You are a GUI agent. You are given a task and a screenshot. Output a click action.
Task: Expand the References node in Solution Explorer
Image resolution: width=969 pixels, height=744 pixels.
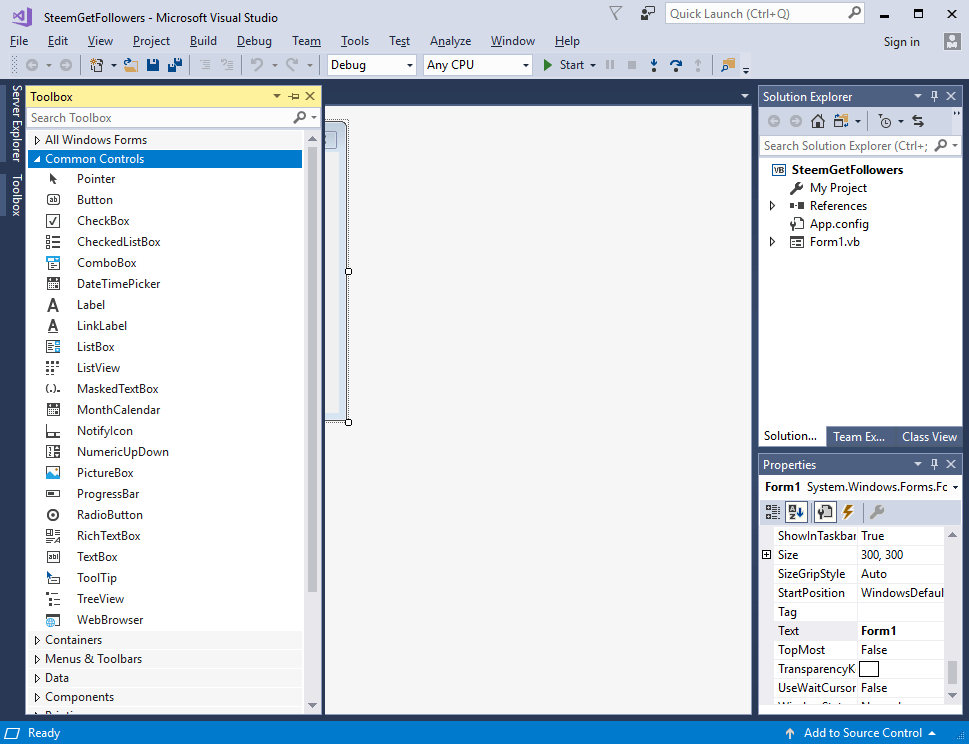(772, 206)
